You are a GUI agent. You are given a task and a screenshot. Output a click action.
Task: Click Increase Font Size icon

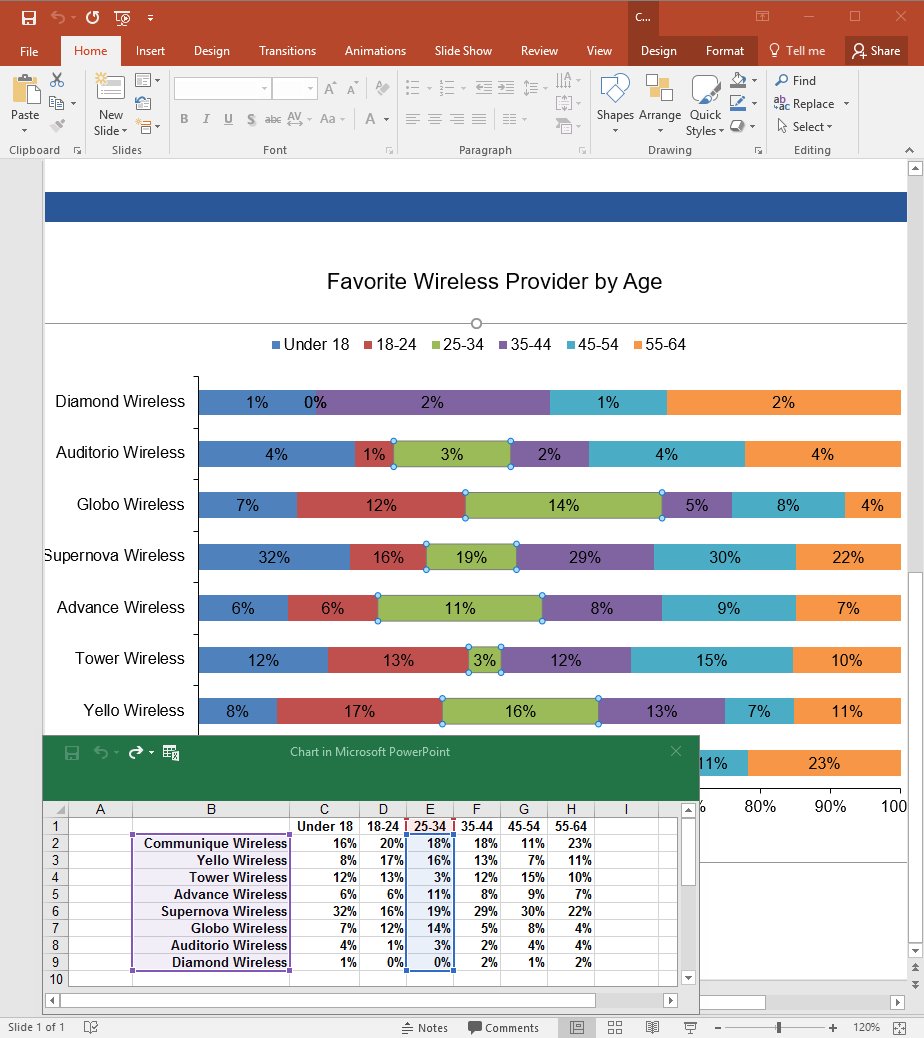(x=330, y=88)
